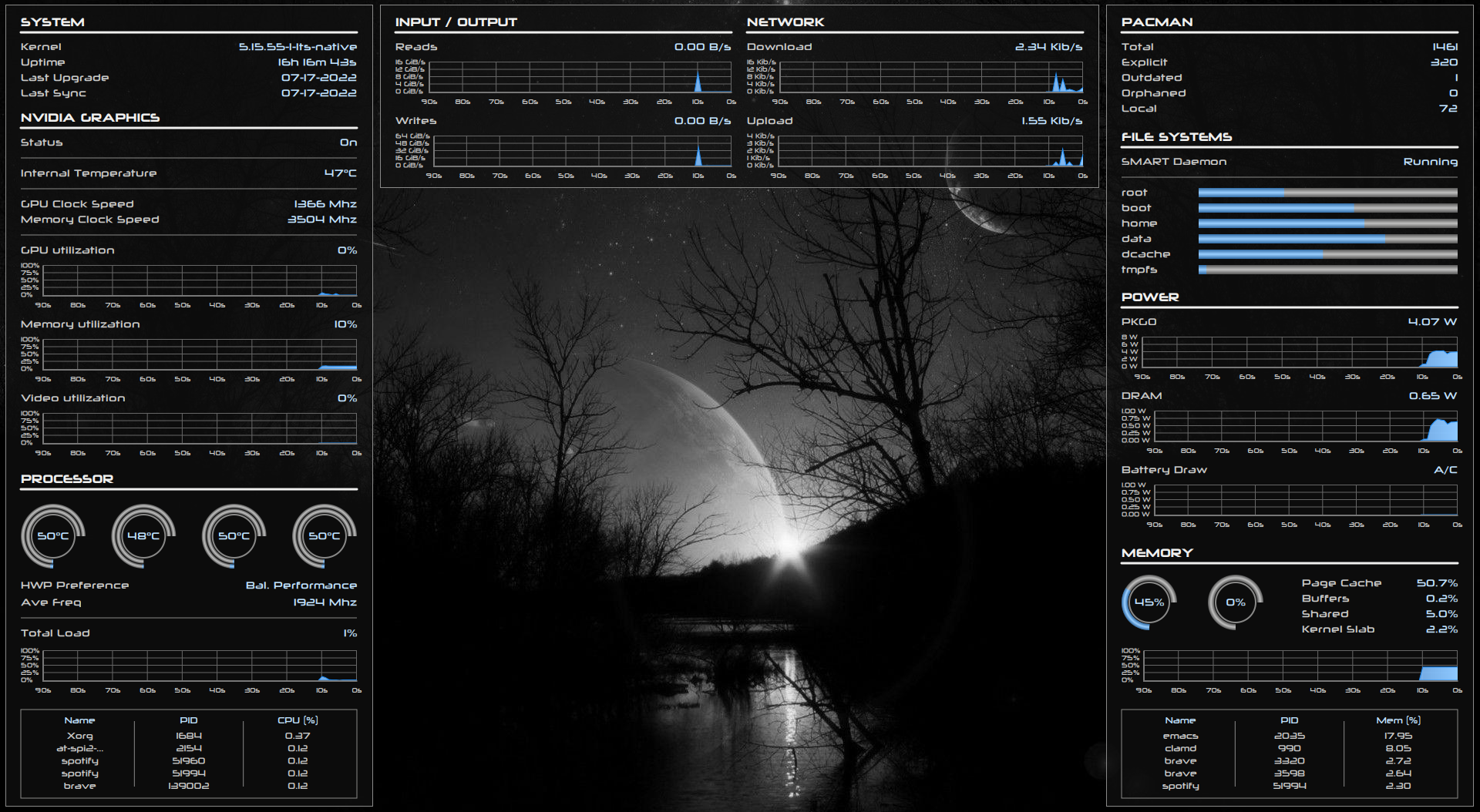Click the PKG0 power graph
This screenshot has width=1480, height=812.
[x=1300, y=352]
